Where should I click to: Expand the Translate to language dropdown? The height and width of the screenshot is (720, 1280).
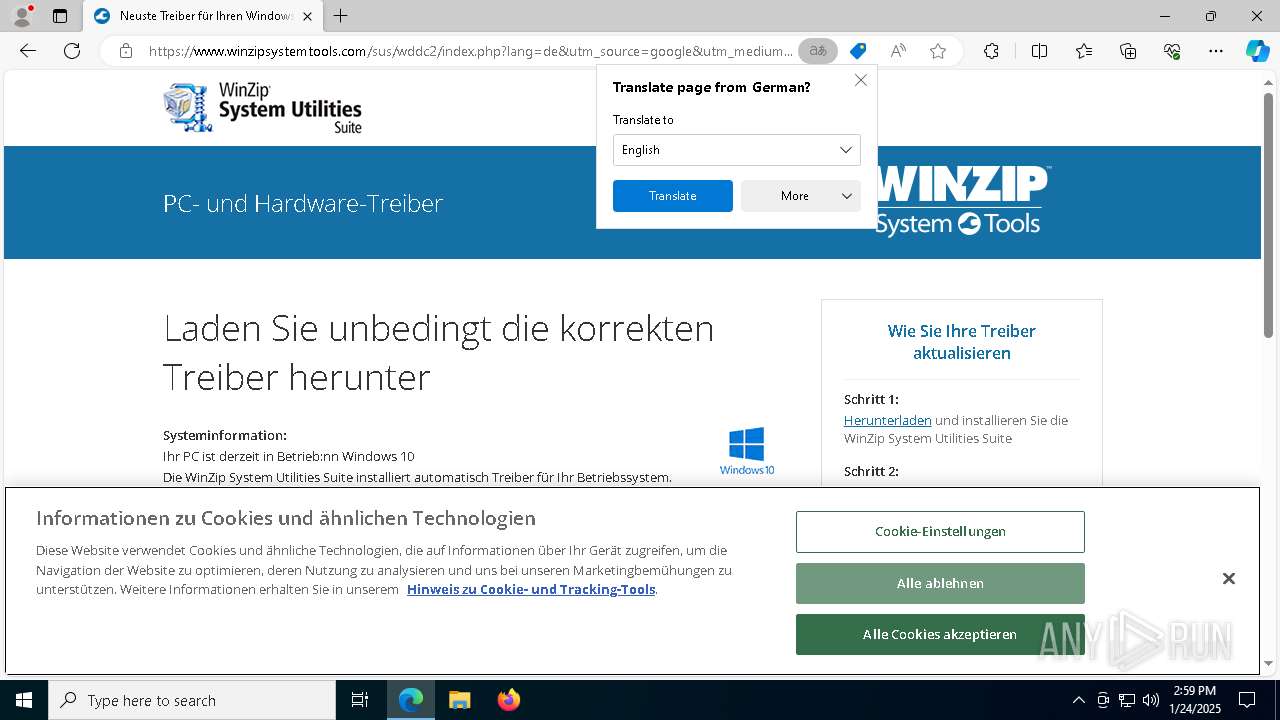coord(737,150)
